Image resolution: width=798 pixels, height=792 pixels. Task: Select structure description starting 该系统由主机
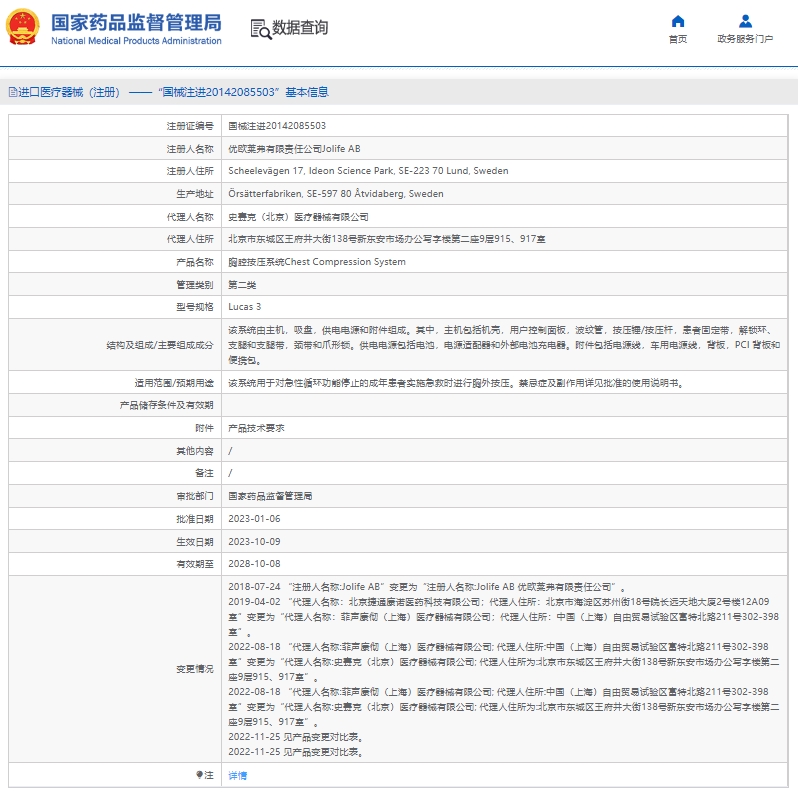pos(504,345)
